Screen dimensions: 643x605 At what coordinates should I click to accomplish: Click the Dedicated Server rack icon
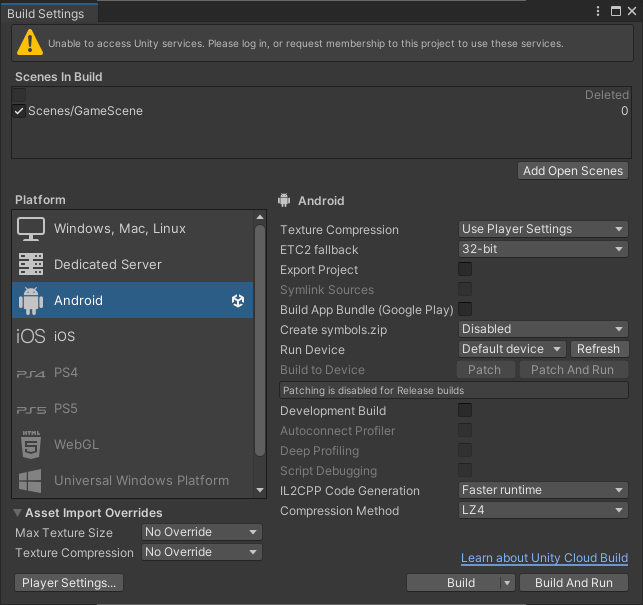(x=31, y=264)
